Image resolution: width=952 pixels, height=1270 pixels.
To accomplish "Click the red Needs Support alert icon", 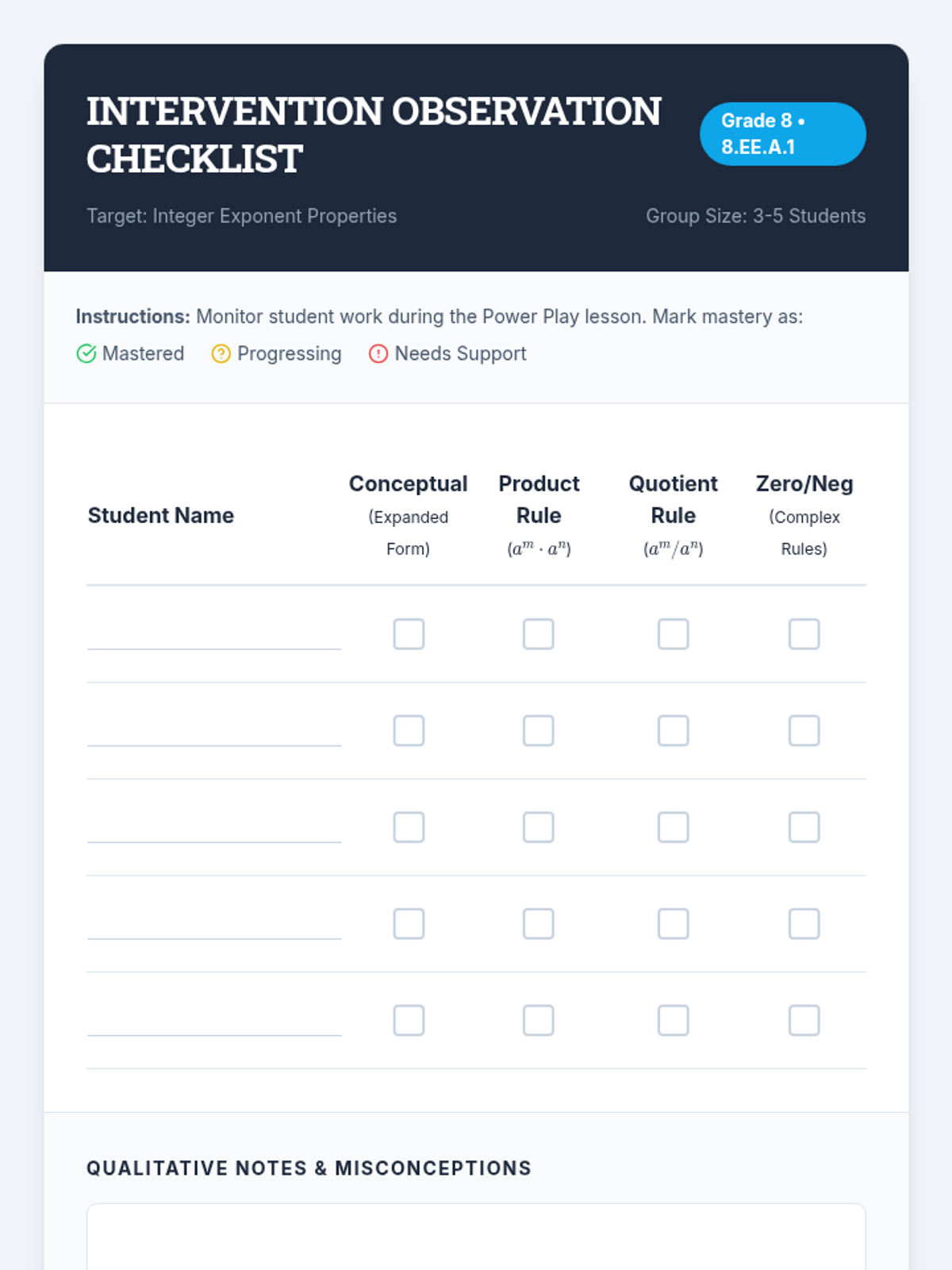I will click(378, 354).
